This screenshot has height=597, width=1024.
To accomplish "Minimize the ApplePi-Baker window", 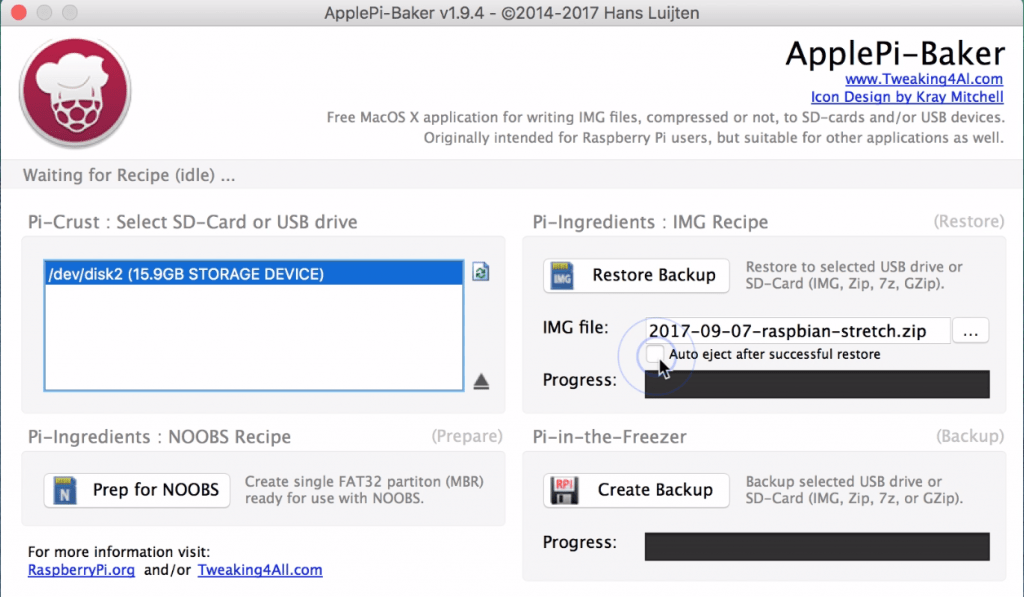I will coord(42,13).
